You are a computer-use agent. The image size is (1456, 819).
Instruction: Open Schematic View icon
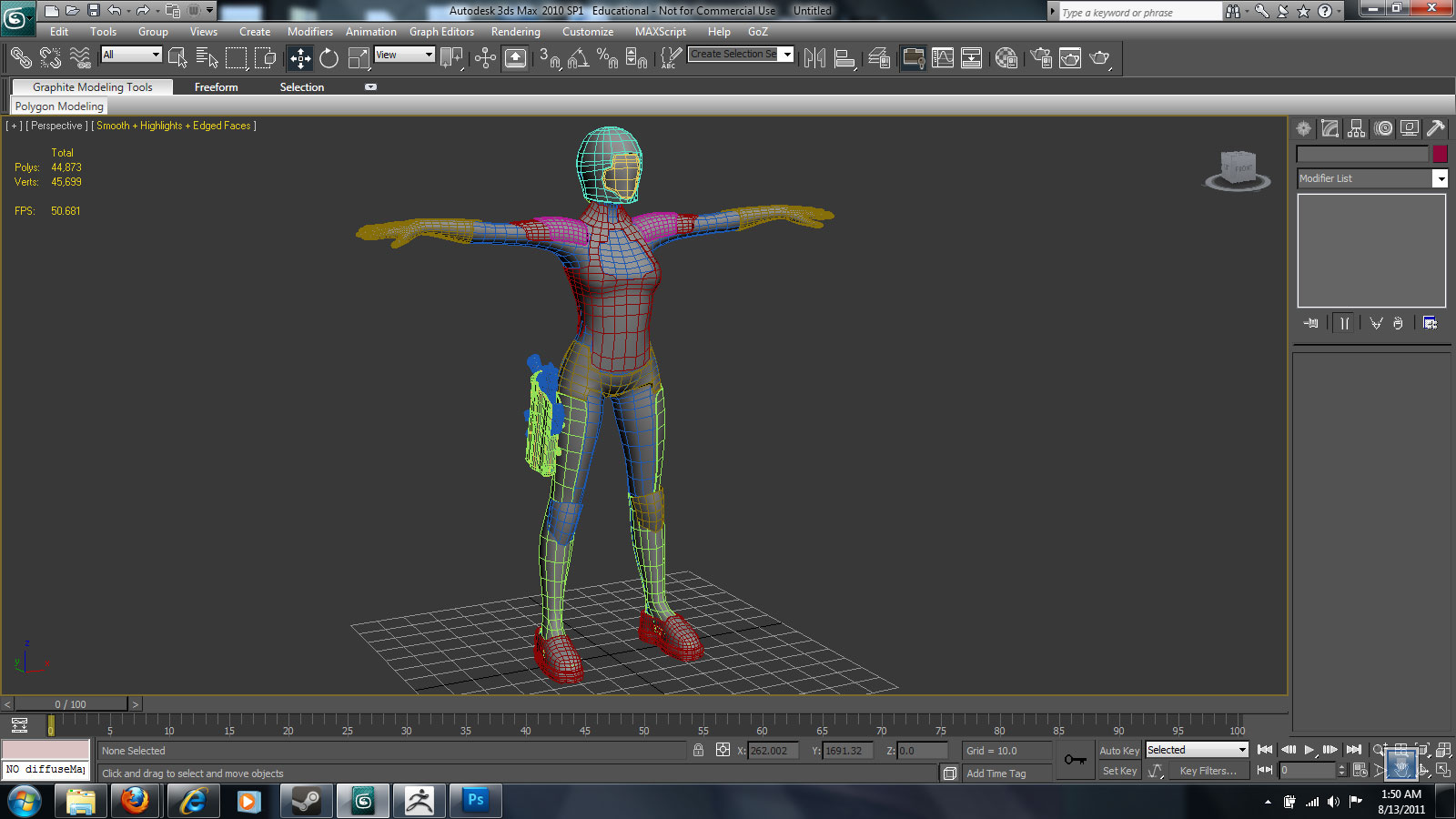pos(972,58)
